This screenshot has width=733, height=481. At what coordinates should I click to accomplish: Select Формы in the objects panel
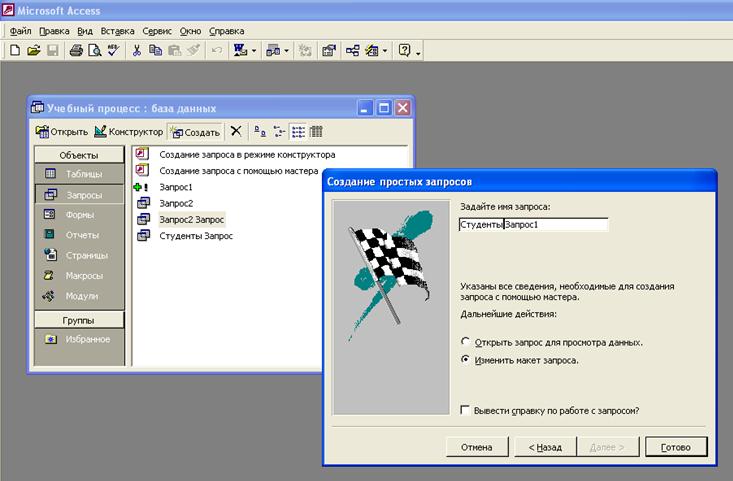[79, 215]
